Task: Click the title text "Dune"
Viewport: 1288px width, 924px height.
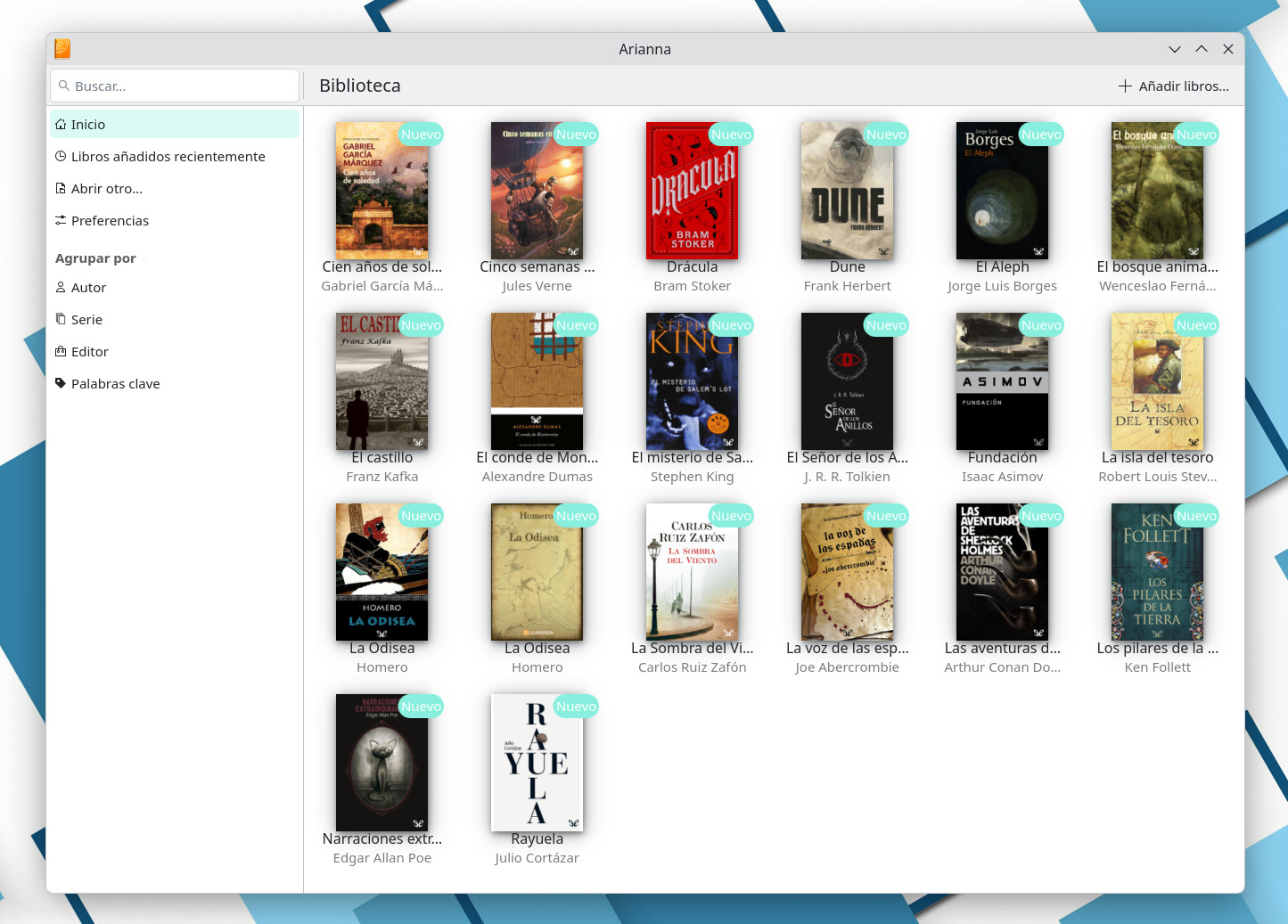Action: (x=847, y=266)
